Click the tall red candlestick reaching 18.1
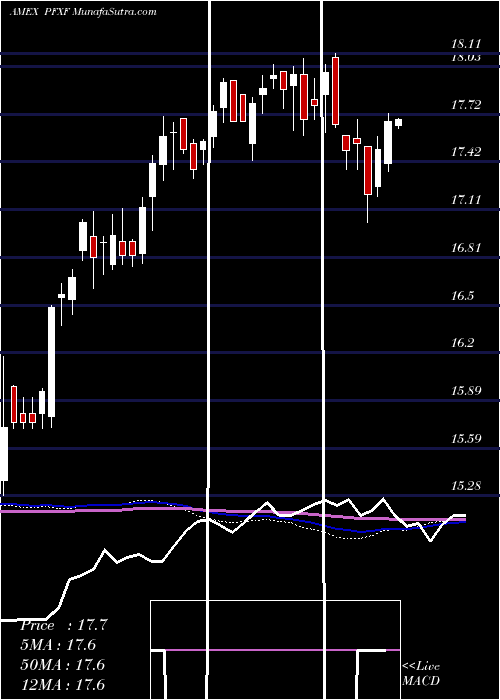This screenshot has height=700, width=500. pyautogui.click(x=335, y=91)
